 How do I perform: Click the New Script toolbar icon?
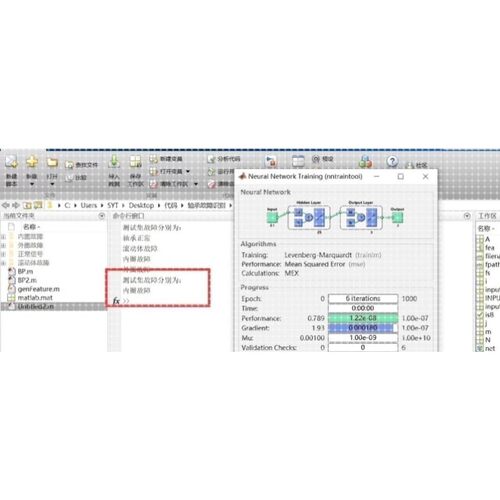(11, 162)
